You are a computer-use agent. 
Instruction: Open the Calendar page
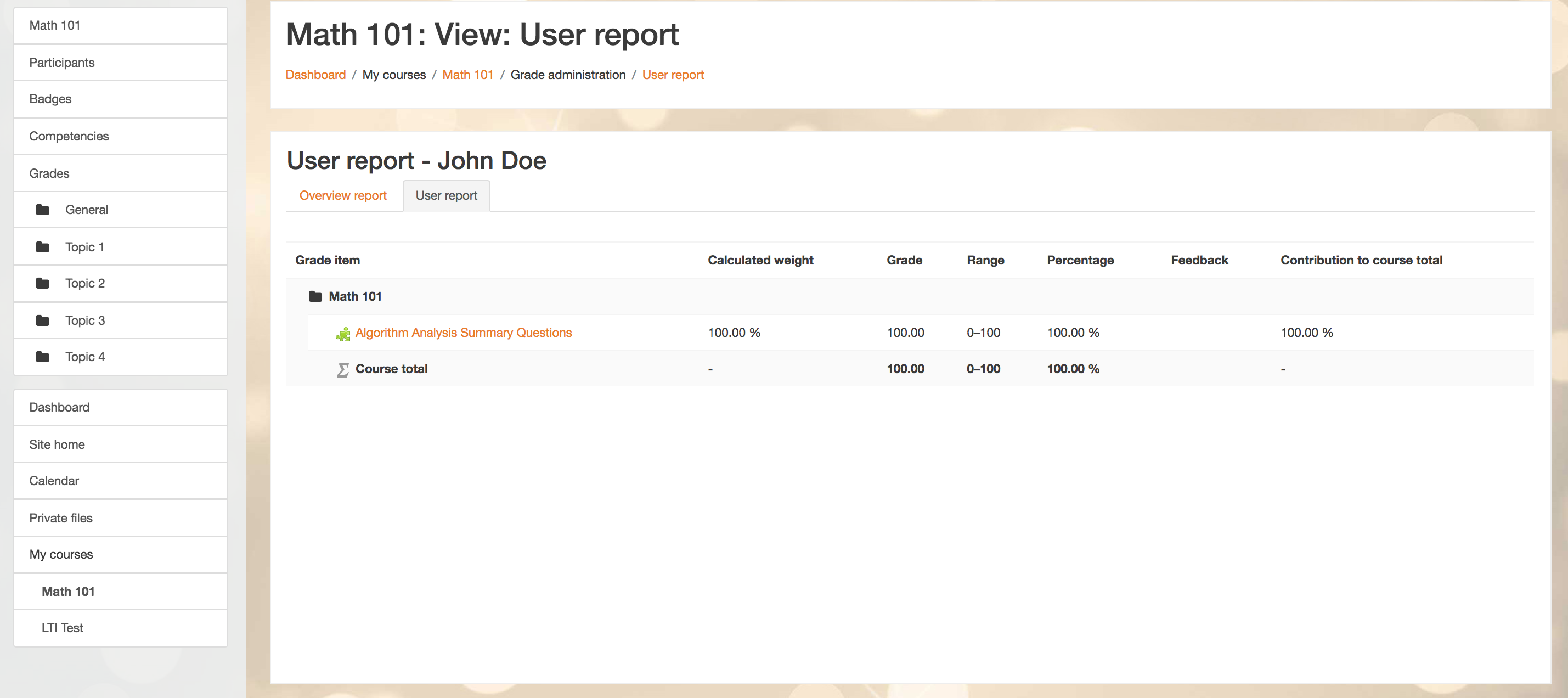(121, 481)
